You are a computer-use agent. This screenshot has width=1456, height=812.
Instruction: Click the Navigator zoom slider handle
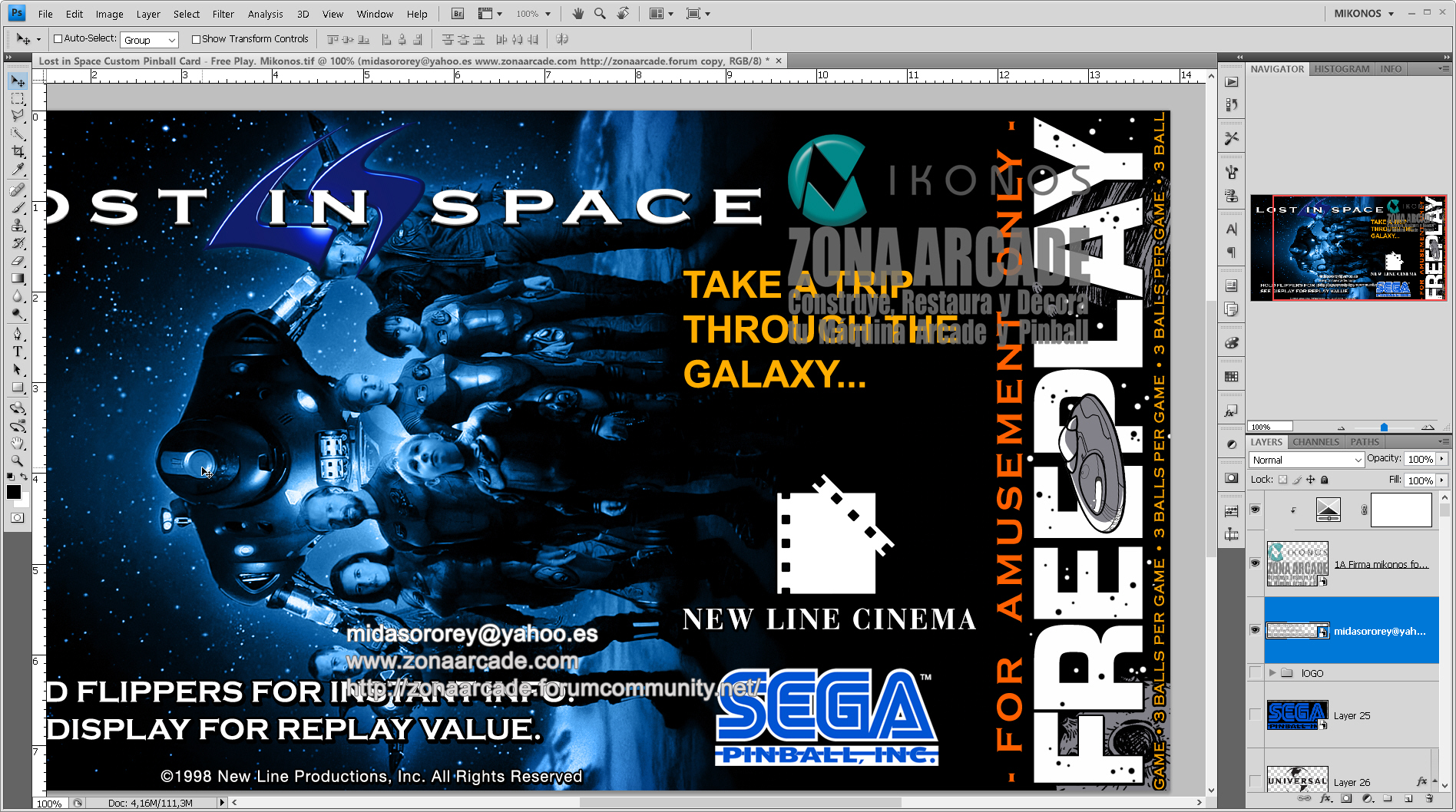[1384, 427]
